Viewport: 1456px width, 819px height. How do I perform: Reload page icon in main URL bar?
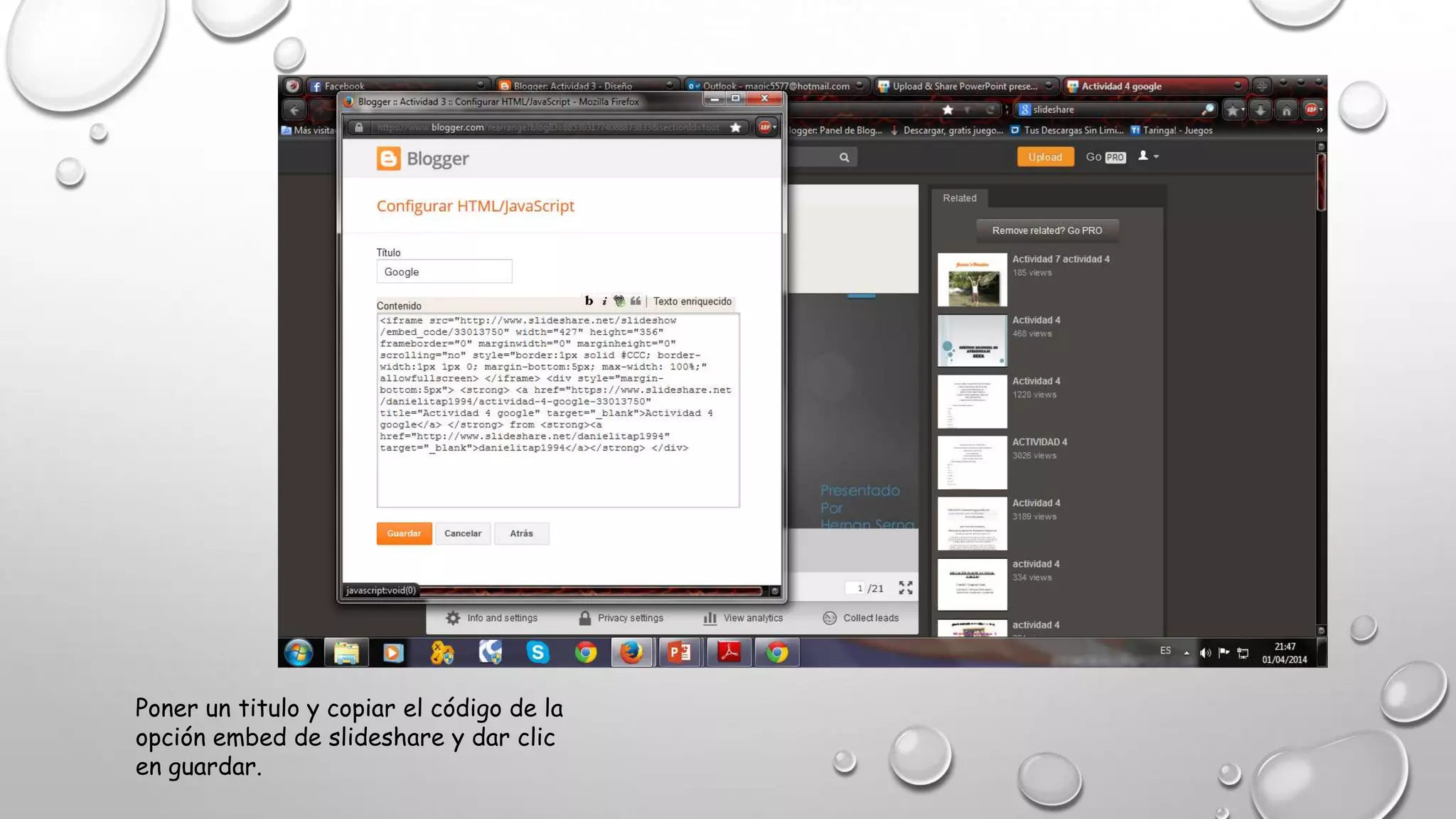990,109
